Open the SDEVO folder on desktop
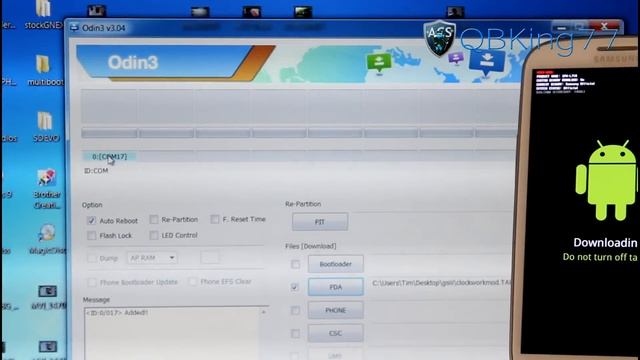The image size is (640, 360). (45, 127)
